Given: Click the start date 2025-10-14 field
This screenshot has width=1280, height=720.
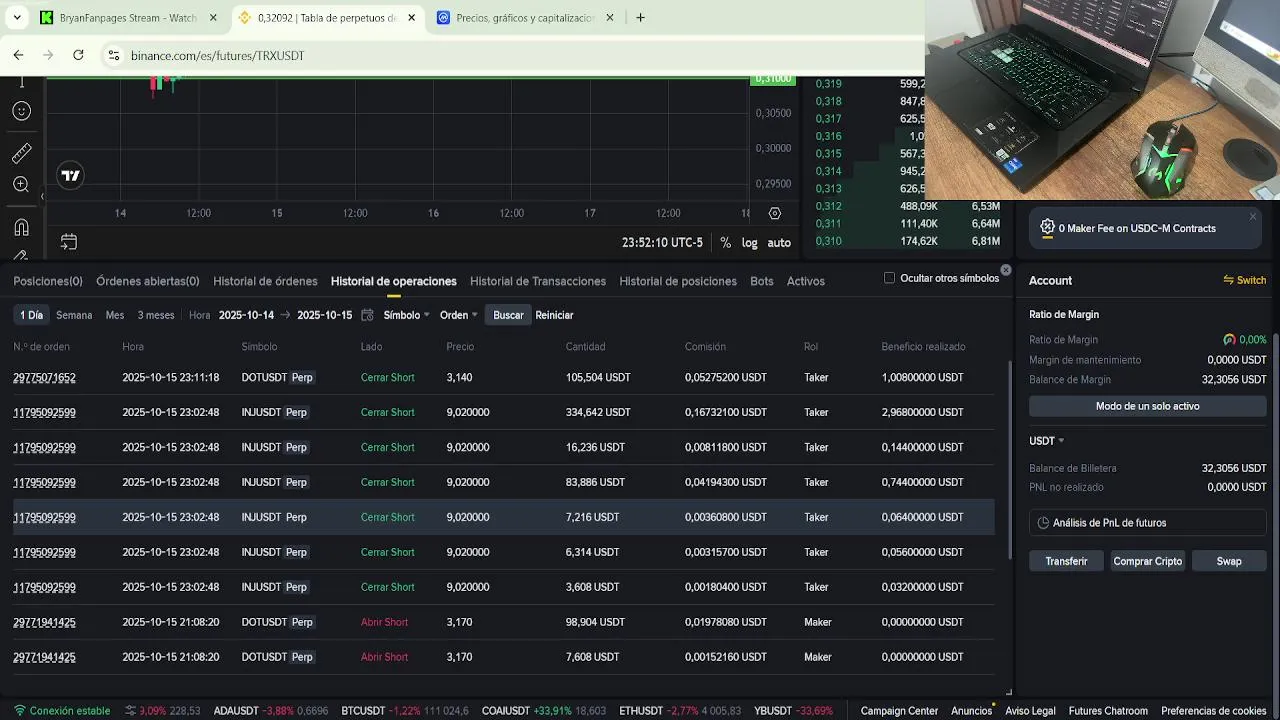Looking at the screenshot, I should (x=246, y=315).
